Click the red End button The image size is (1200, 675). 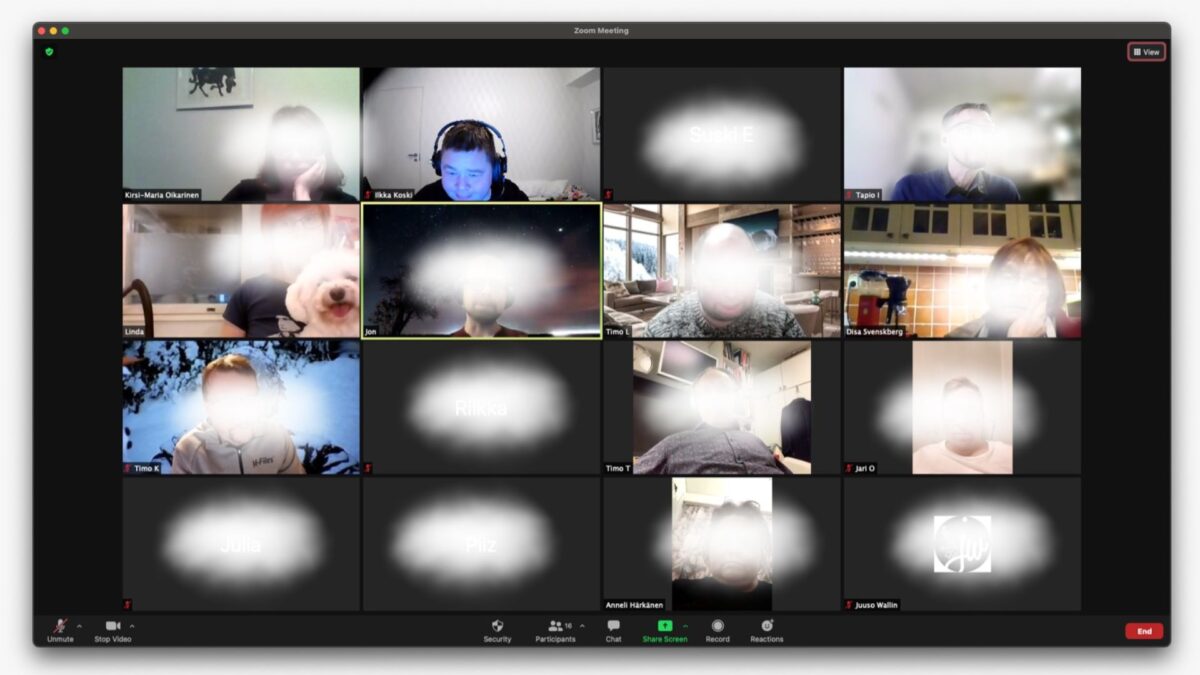[x=1143, y=631]
